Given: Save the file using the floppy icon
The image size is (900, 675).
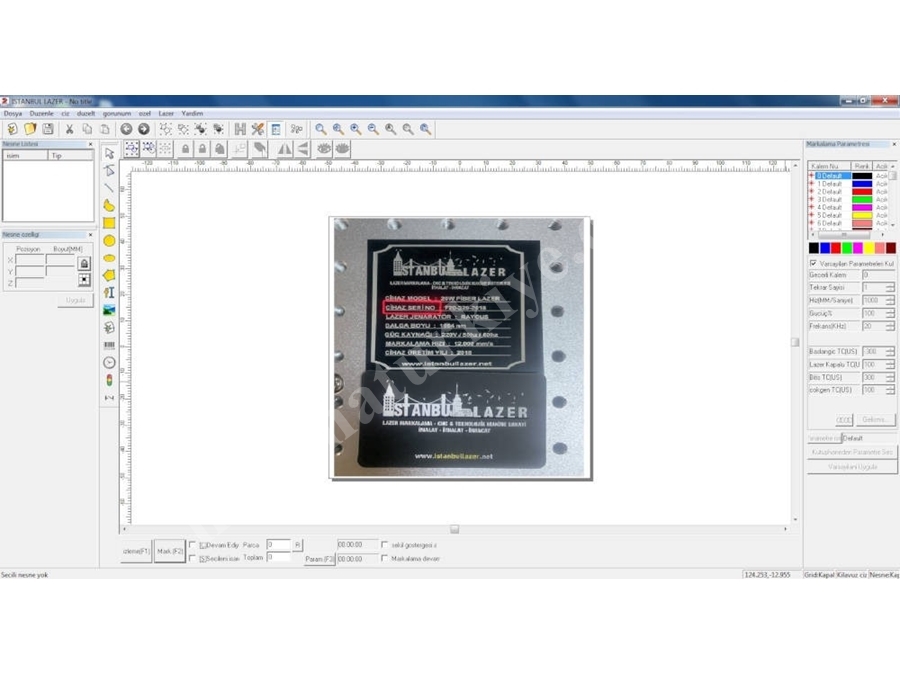Looking at the screenshot, I should (x=48, y=129).
